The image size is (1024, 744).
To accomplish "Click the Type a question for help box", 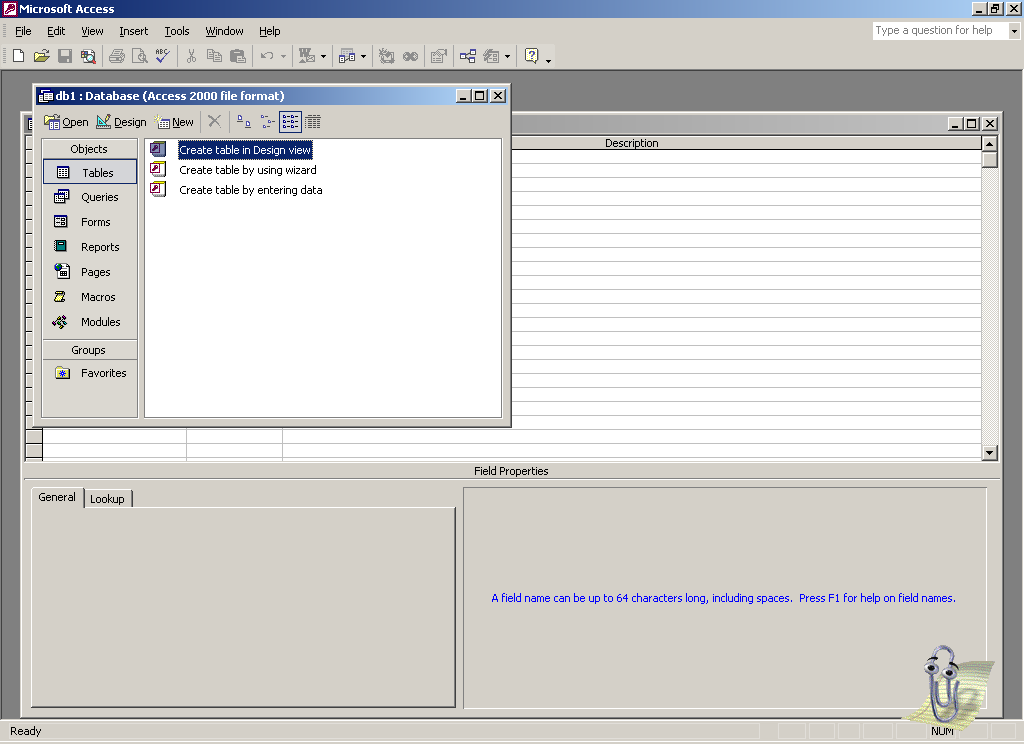I will (x=940, y=31).
